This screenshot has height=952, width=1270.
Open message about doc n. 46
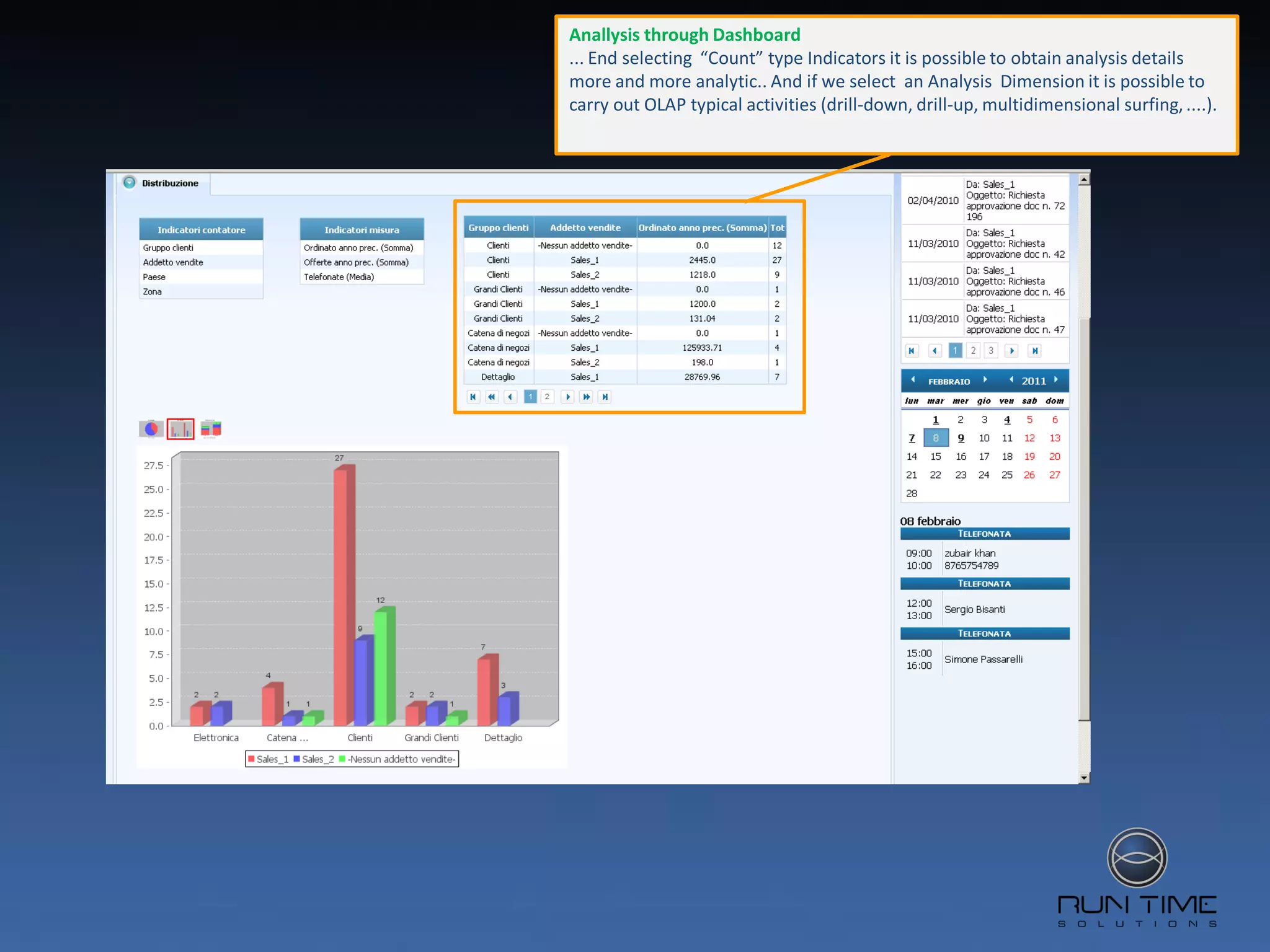985,281
